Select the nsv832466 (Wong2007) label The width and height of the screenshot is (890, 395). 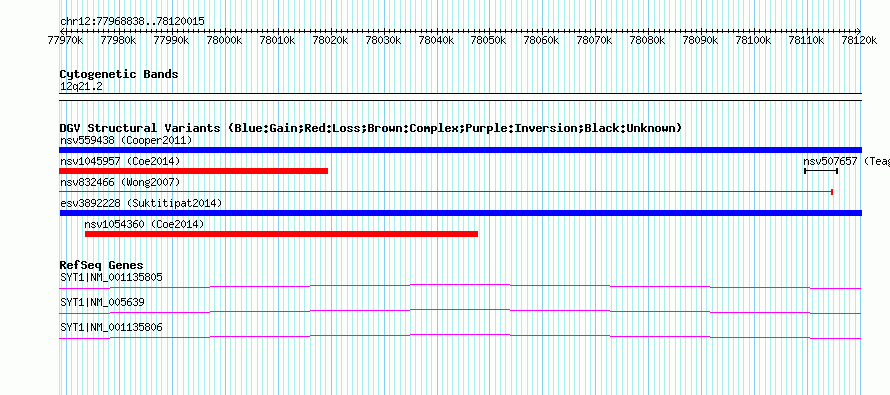[x=120, y=182]
